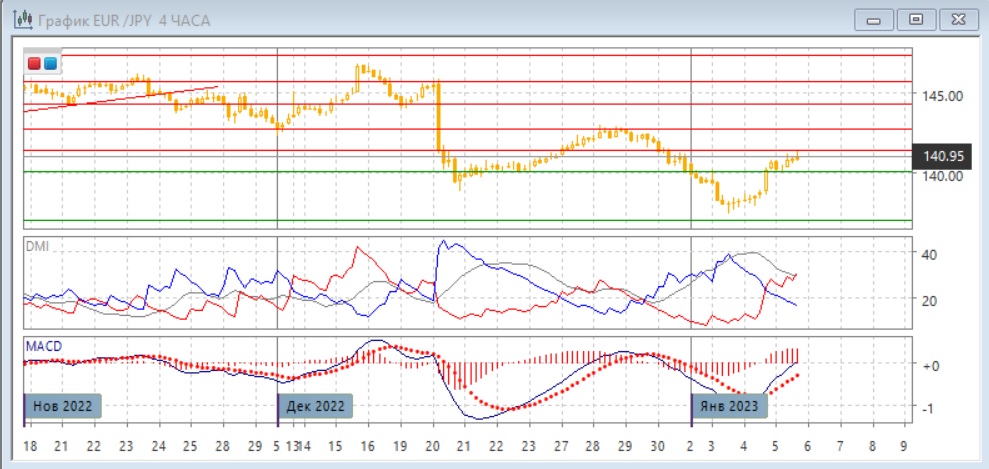This screenshot has width=989, height=469.
Task: Select the DMI indicator label
Action: pos(37,245)
